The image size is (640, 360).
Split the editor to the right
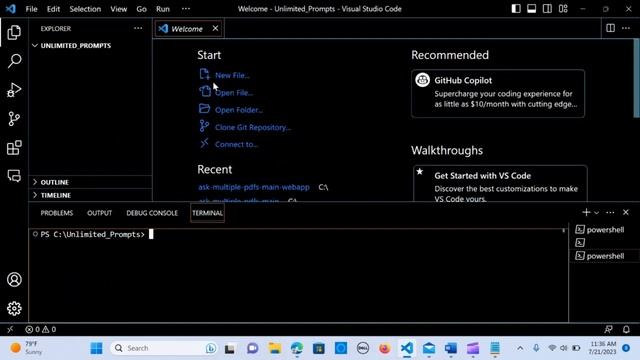click(610, 28)
